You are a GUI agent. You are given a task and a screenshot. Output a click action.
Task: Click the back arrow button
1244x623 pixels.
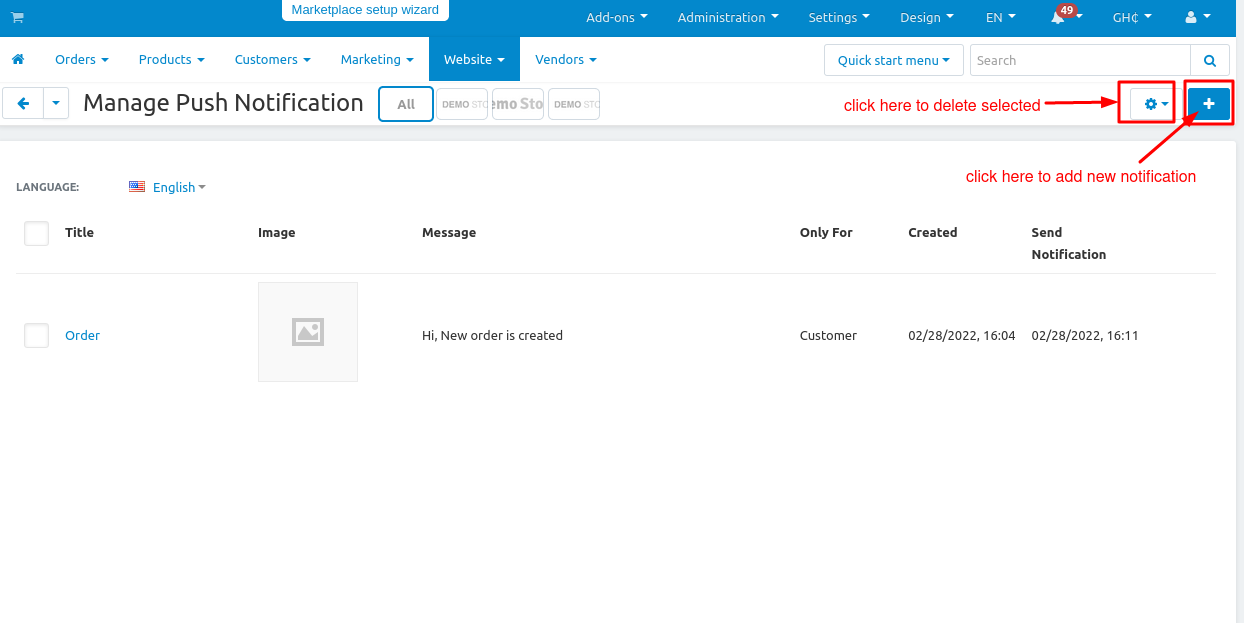(x=23, y=103)
